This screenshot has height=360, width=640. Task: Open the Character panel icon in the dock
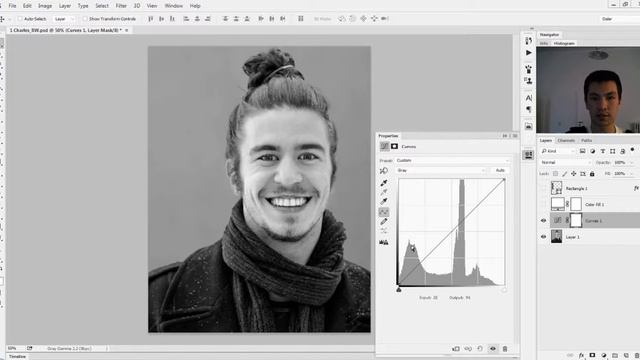529,98
